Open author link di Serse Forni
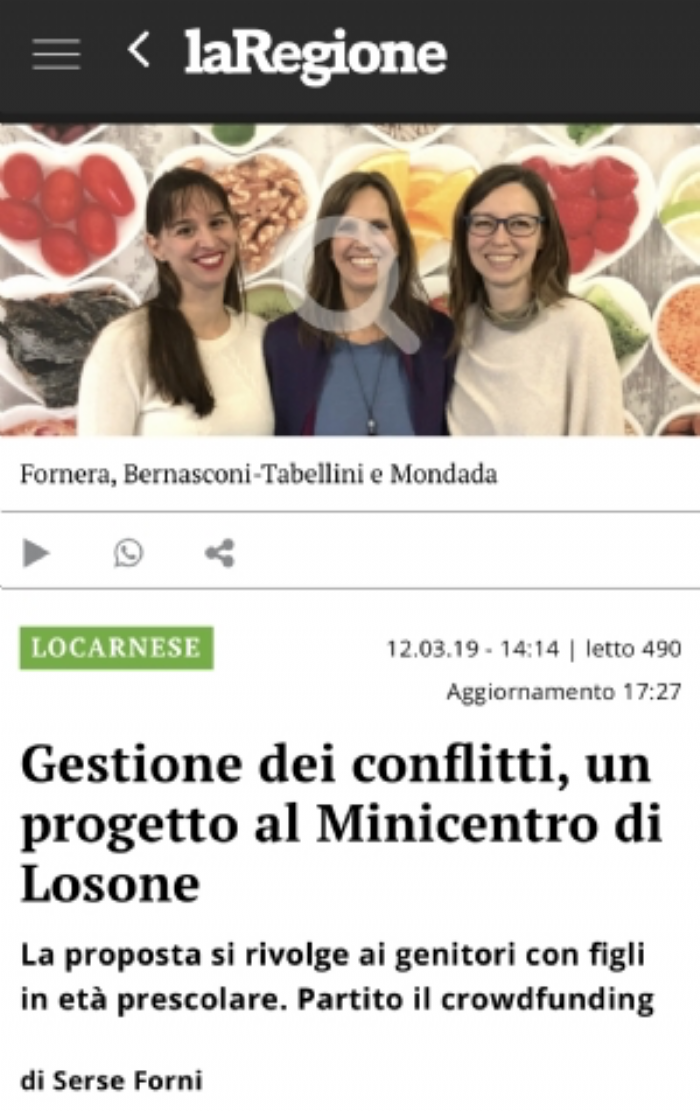700x1111 pixels. 112,1081
